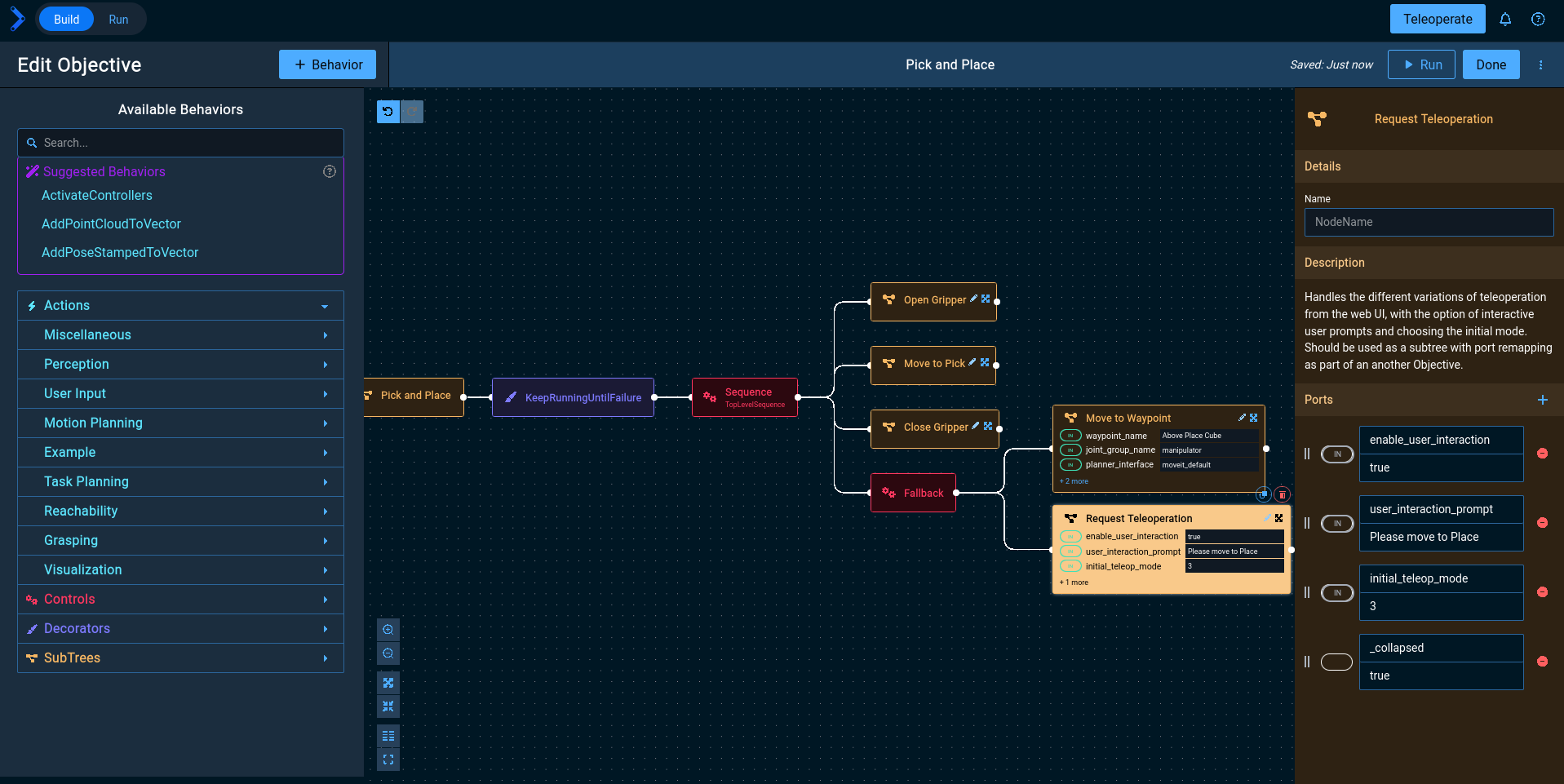Click the redo icon on the canvas
1564x784 pixels.
click(412, 112)
